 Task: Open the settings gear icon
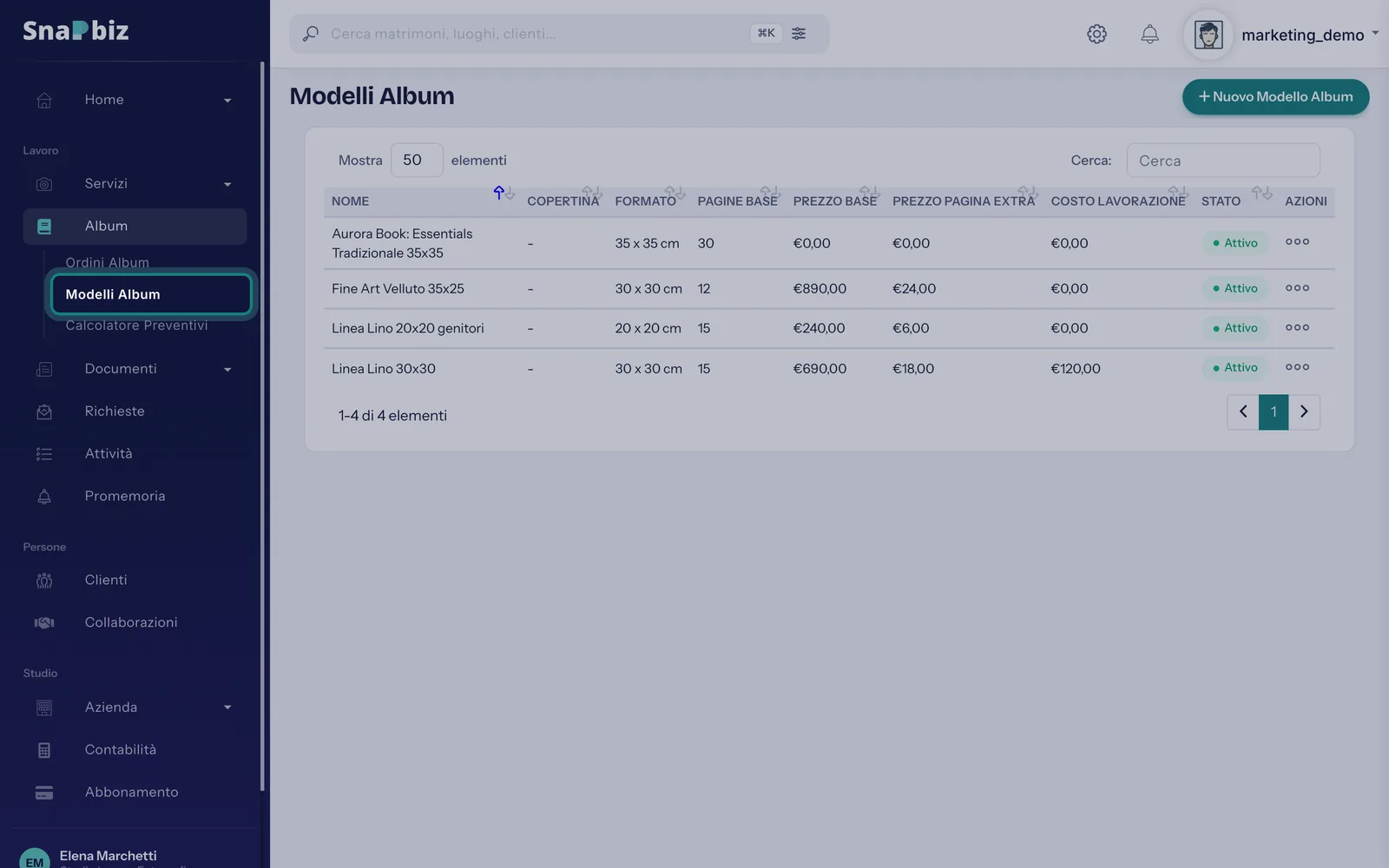(1096, 34)
